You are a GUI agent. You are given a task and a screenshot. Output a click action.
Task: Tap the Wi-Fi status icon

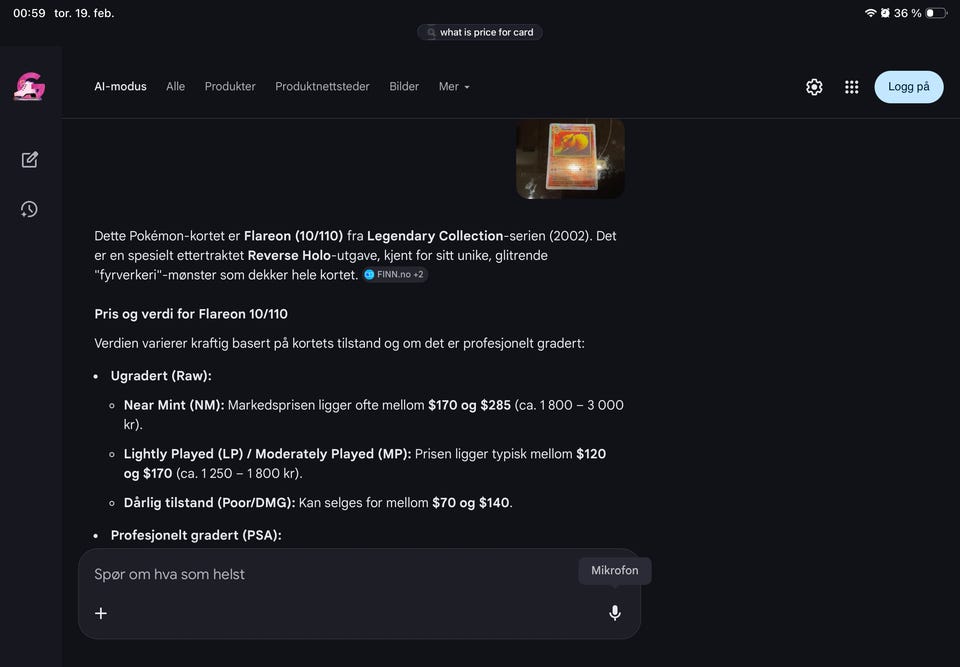(x=870, y=13)
